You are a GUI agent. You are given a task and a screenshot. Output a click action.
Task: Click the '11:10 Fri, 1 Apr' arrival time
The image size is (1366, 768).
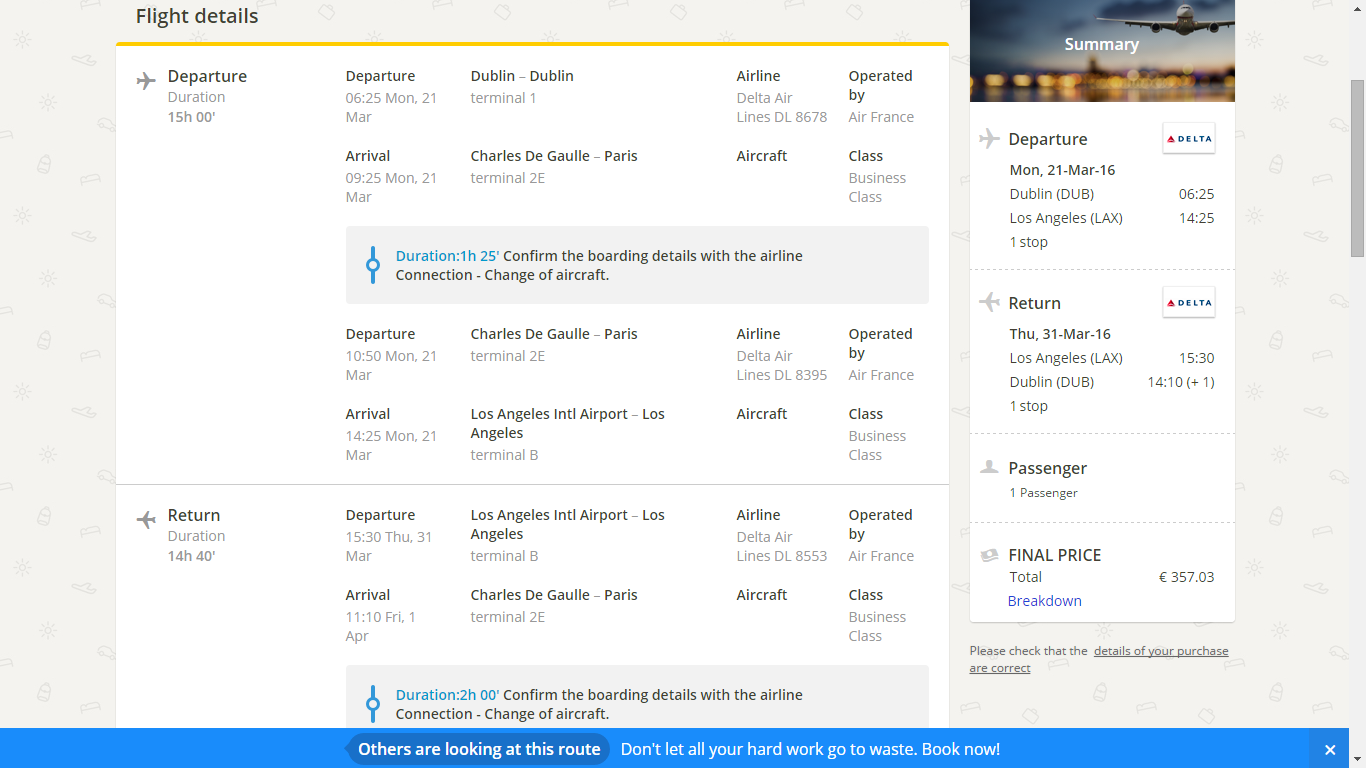381,626
